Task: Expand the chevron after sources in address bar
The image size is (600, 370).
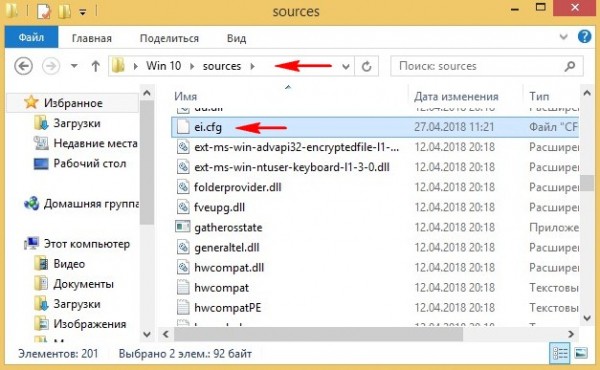Action: tap(253, 66)
